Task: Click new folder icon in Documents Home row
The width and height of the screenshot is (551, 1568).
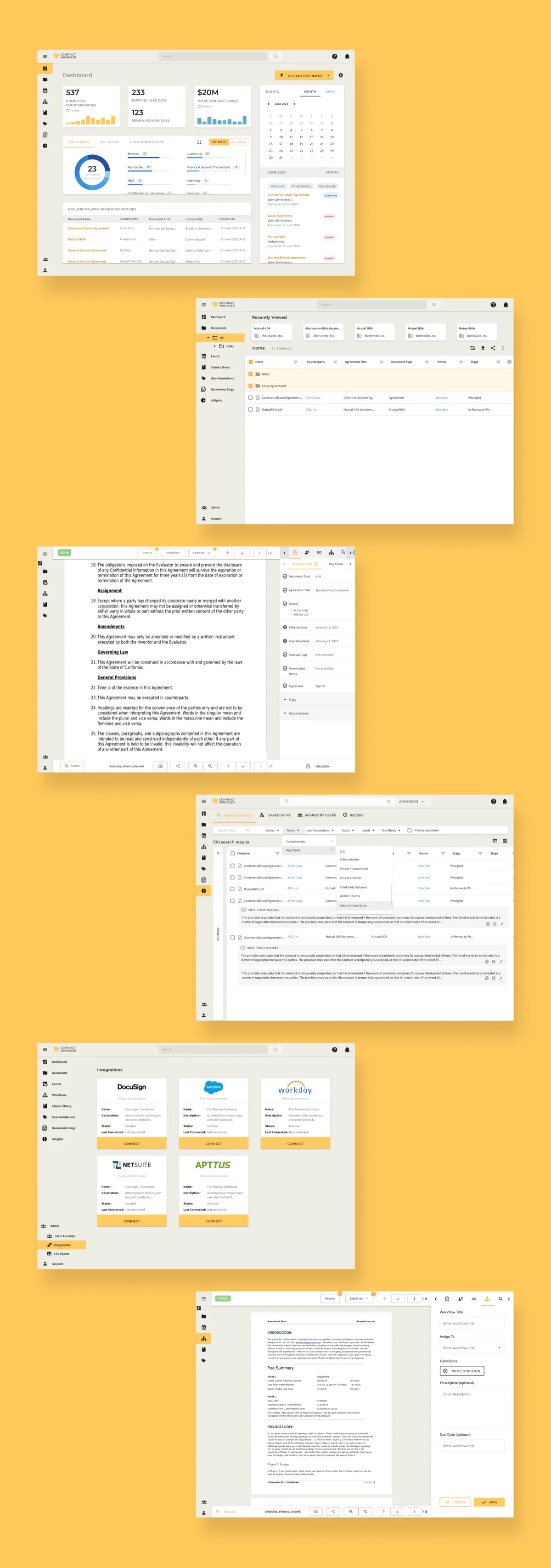Action: point(473,348)
